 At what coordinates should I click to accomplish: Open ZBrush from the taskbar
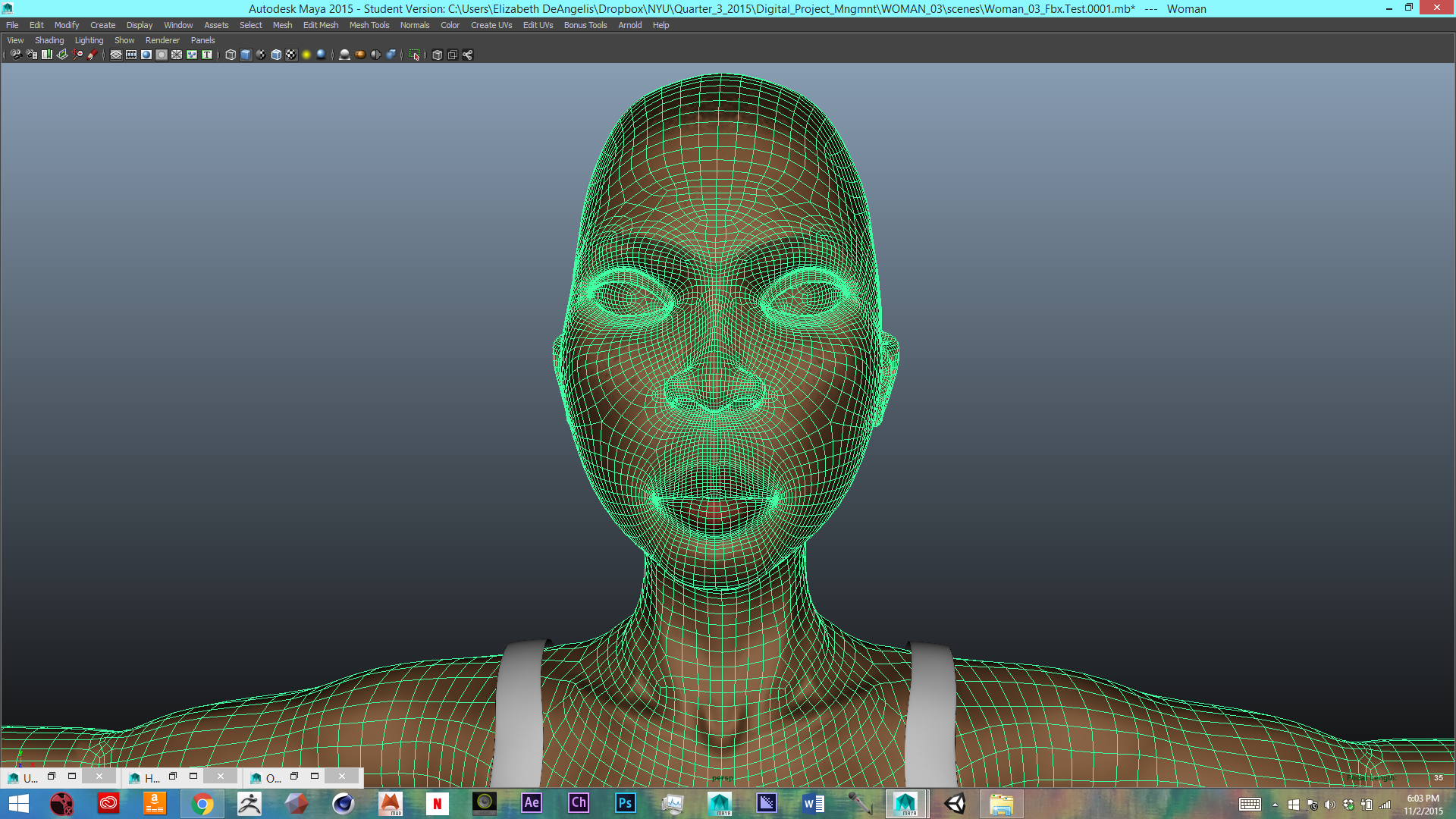[x=249, y=804]
